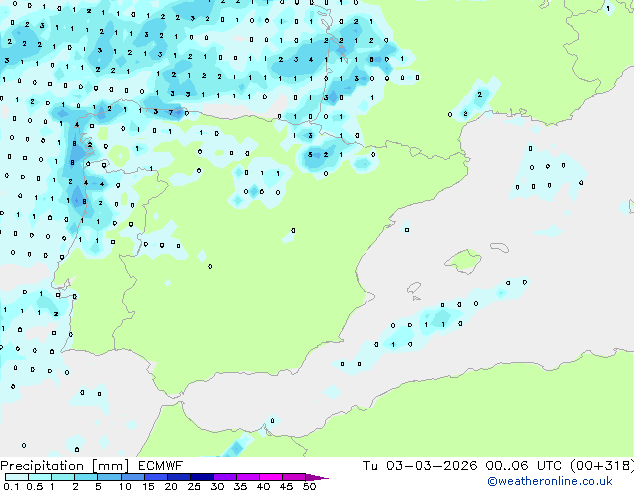
Task: Pick the 10 to 15 mm legend swatch
Action: [133, 477]
